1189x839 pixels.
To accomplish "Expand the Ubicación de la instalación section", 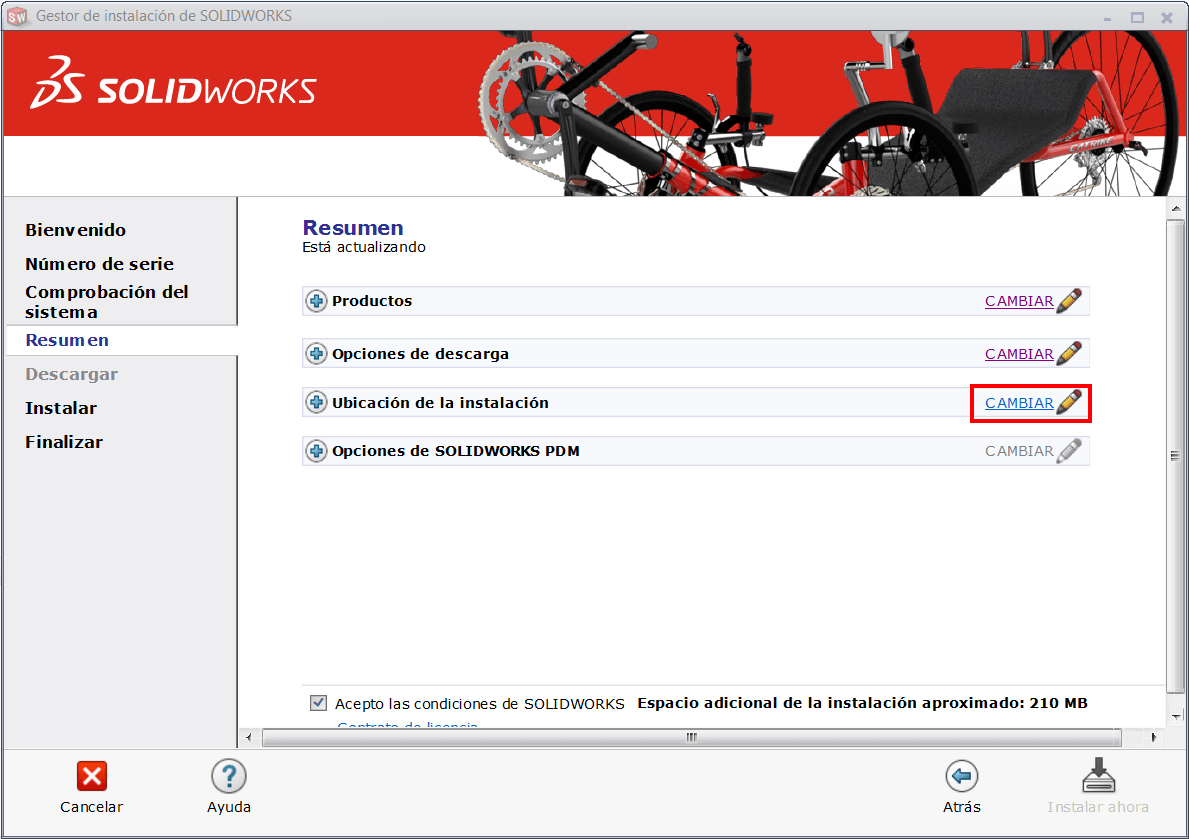I will tap(315, 402).
